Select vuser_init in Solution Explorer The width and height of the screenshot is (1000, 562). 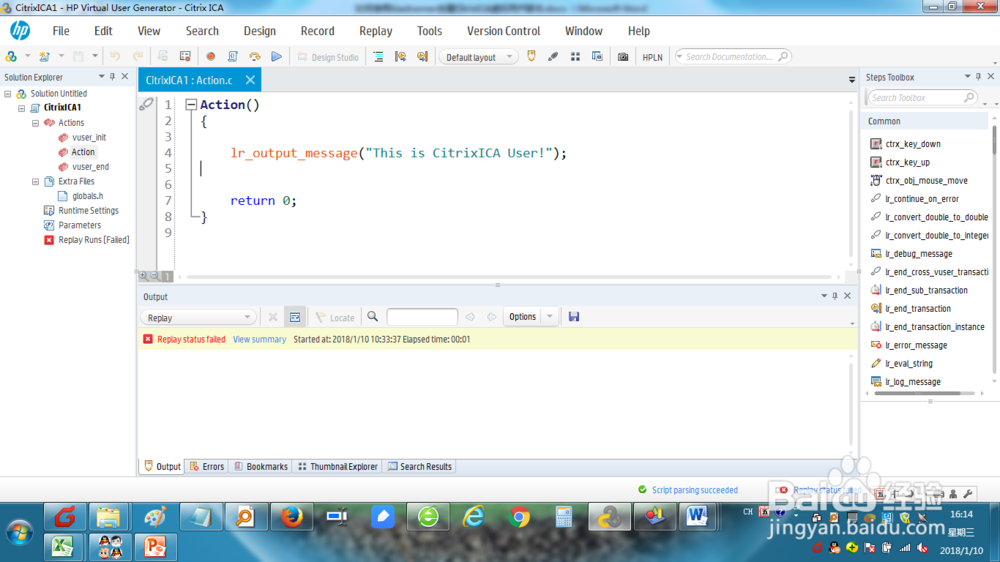tap(89, 137)
